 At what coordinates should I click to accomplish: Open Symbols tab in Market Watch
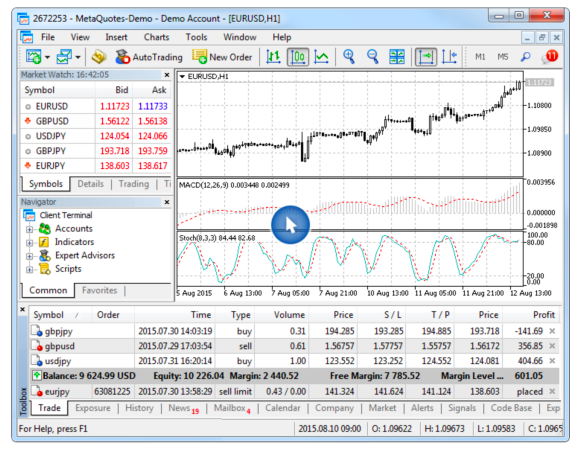point(46,184)
